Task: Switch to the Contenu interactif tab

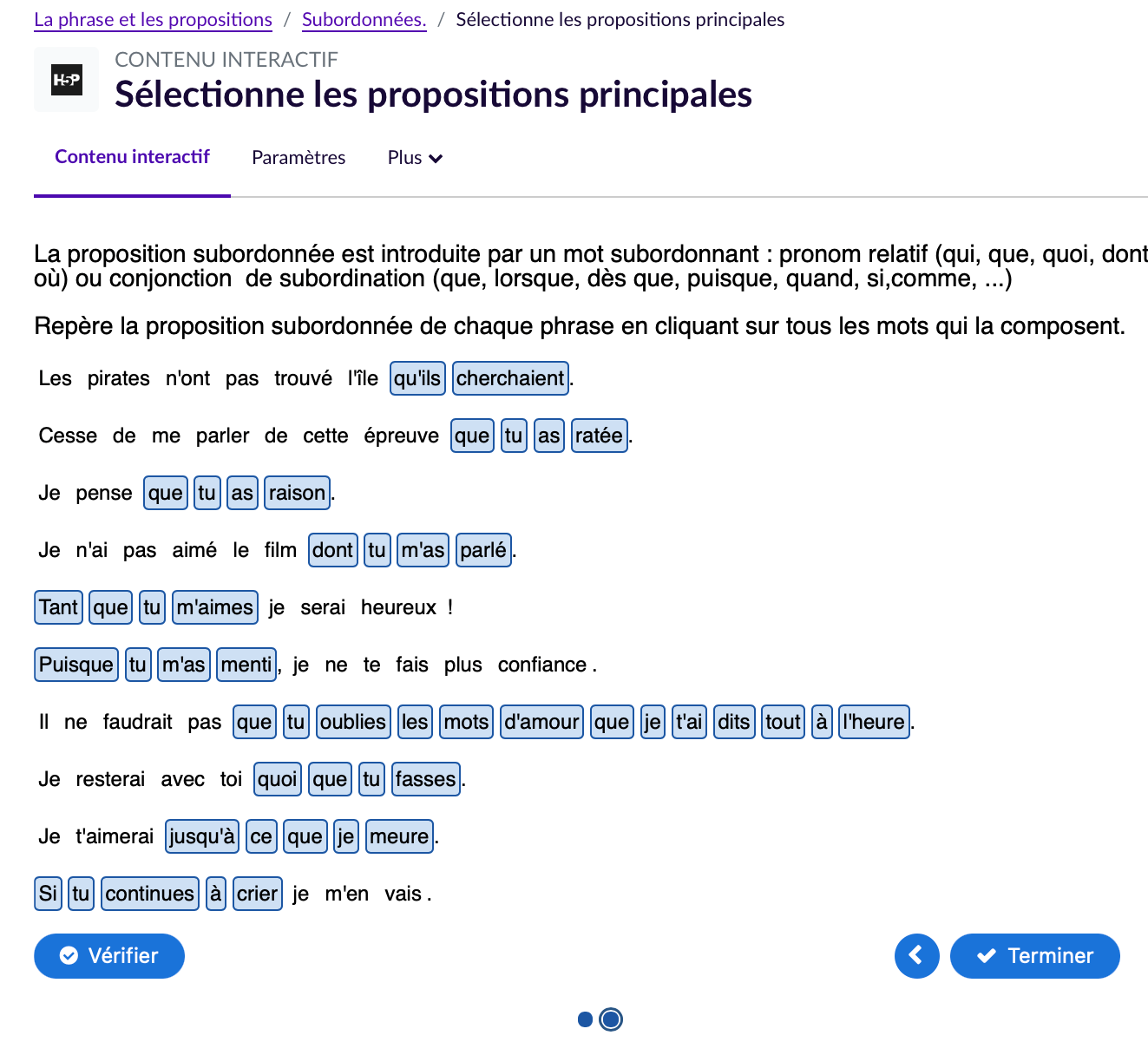Action: point(132,157)
